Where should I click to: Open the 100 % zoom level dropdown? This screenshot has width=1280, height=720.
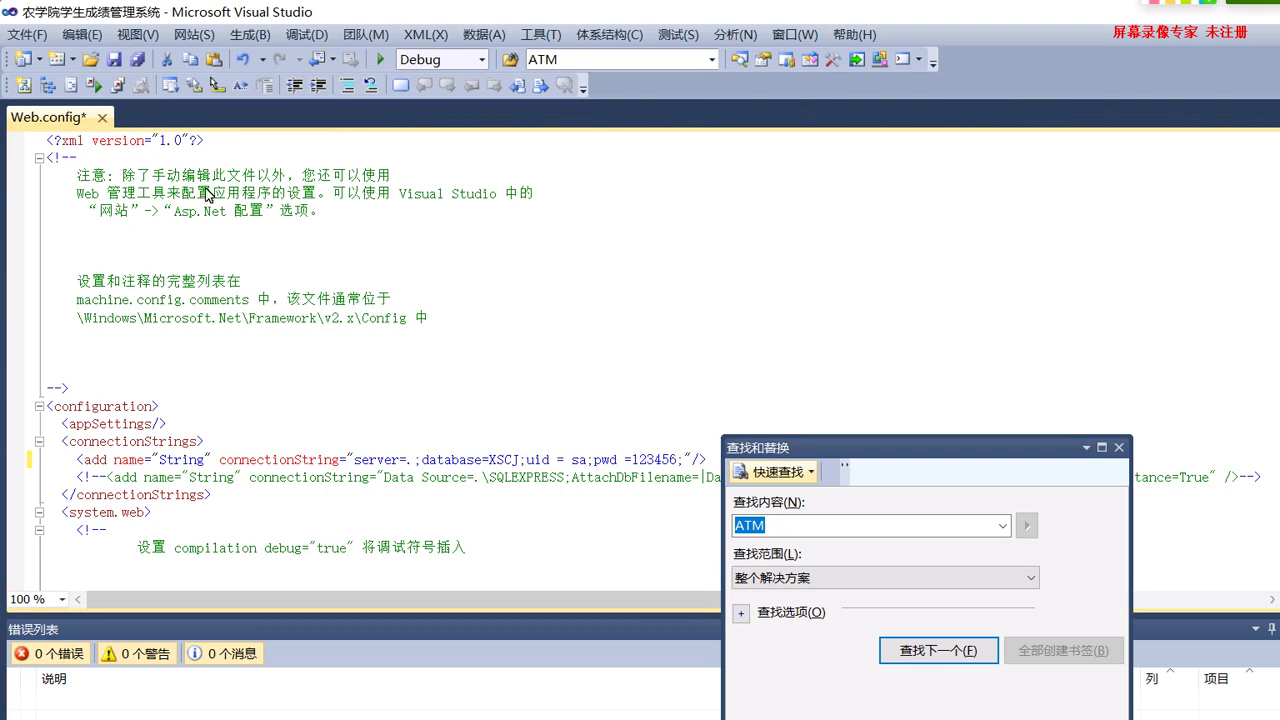pos(62,600)
